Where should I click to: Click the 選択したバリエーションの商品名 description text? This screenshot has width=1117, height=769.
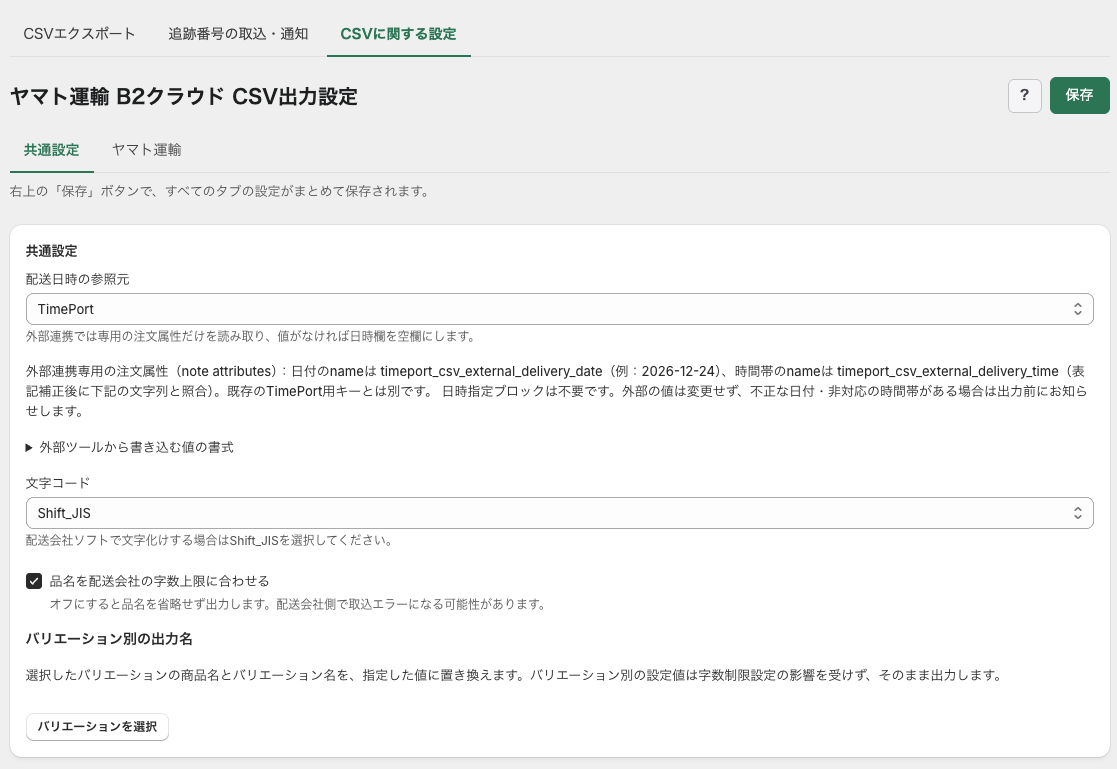pos(514,675)
